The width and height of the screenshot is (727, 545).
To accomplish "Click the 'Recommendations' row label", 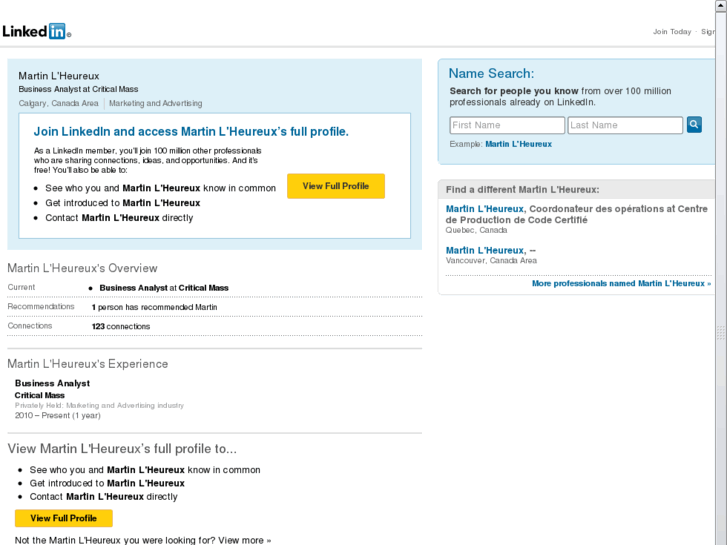I will 41,307.
